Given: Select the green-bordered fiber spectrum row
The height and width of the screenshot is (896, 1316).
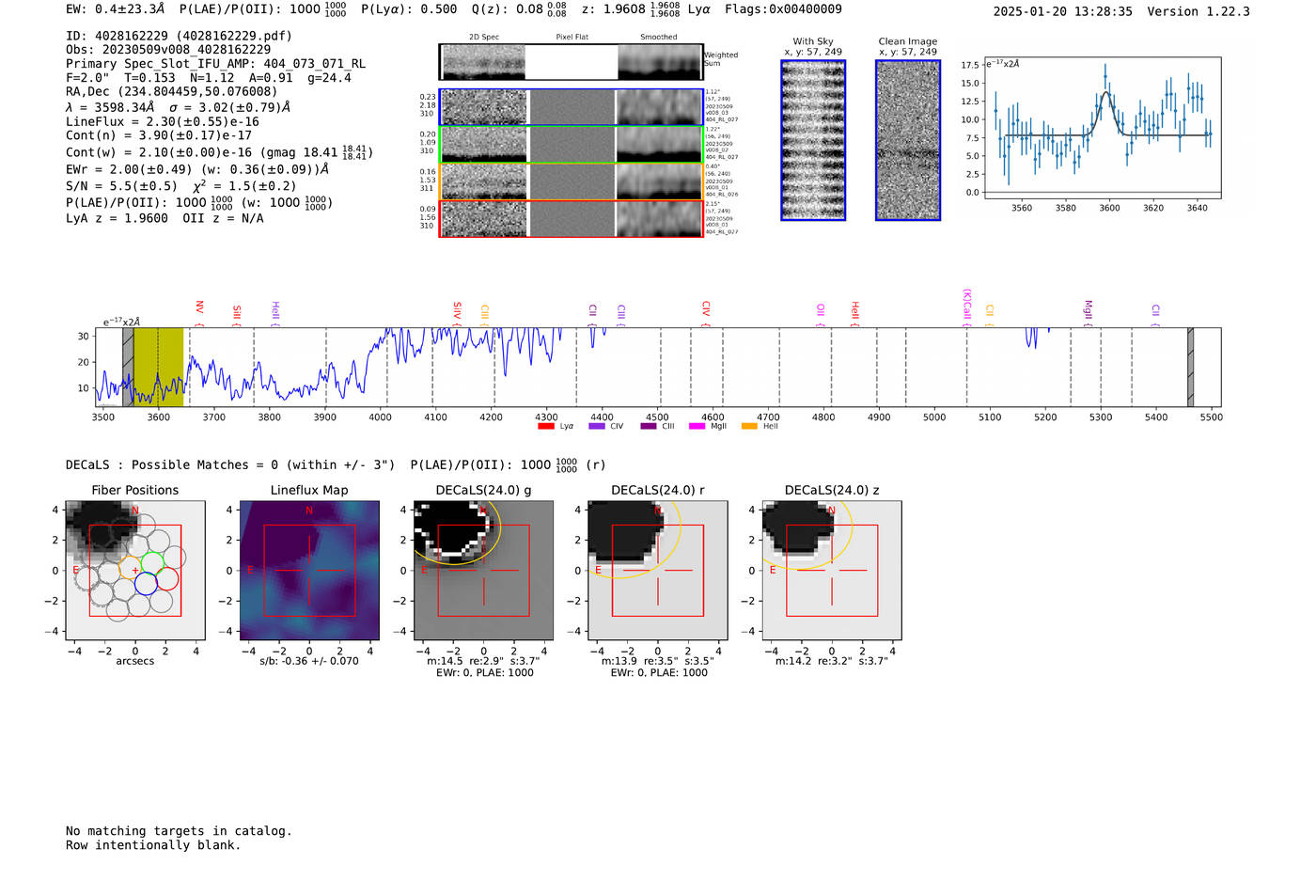Looking at the screenshot, I should pos(572,145).
